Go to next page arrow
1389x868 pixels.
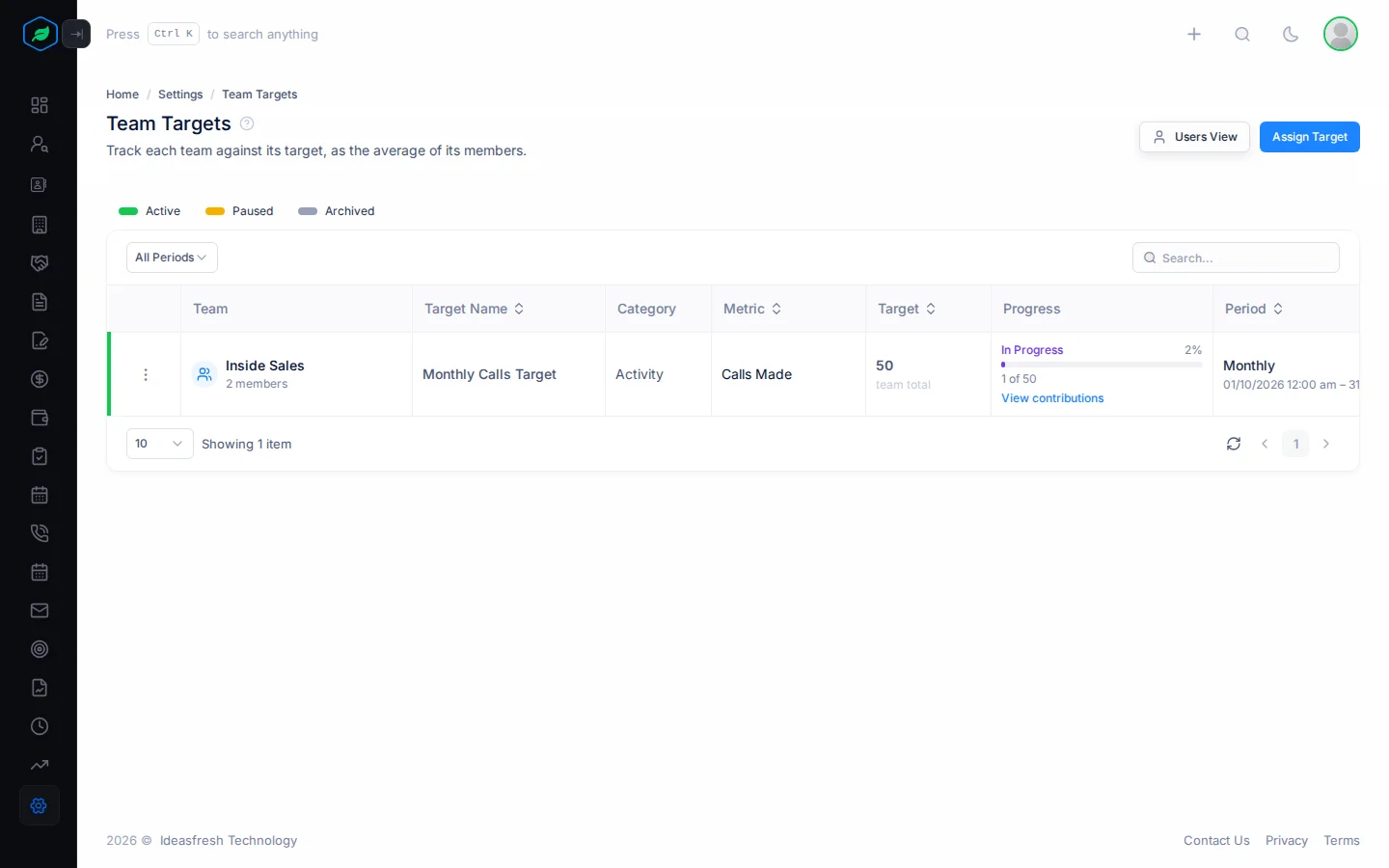click(1326, 444)
